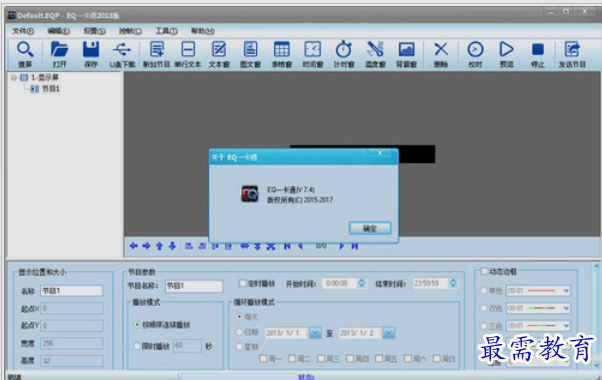Open the 控制 menu
This screenshot has width=602, height=380.
point(130,31)
